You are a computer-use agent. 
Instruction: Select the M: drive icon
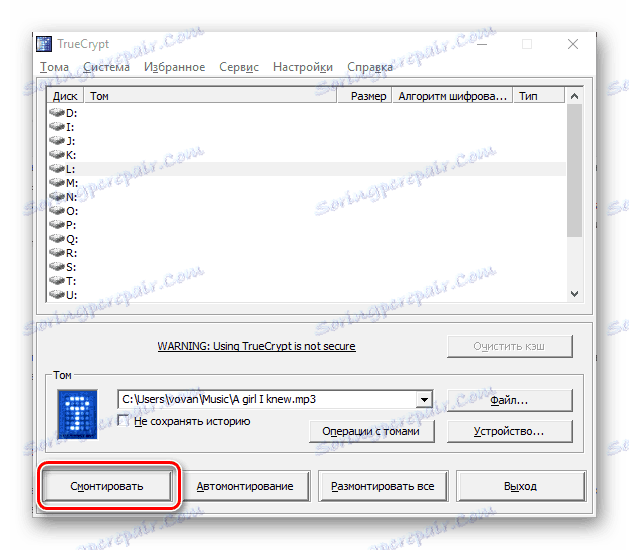[57, 183]
